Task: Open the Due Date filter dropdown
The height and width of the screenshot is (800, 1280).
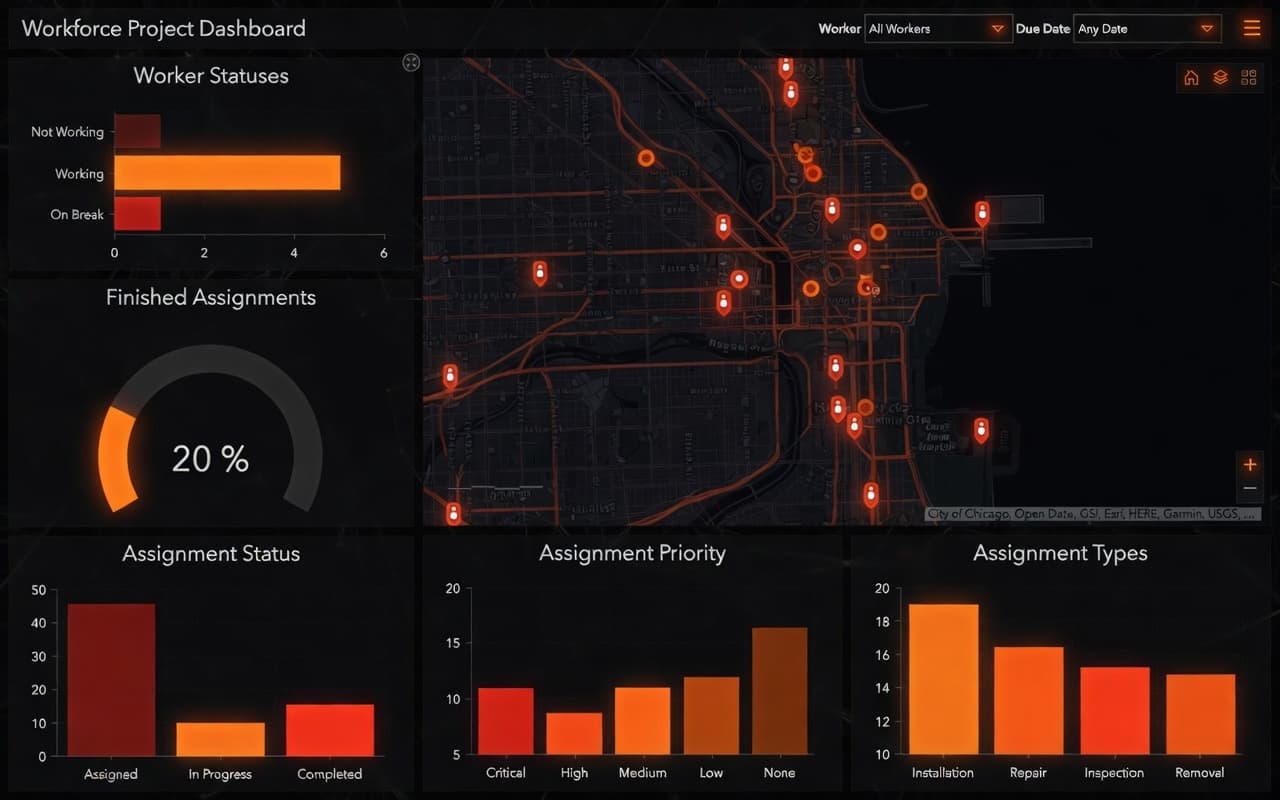Action: (x=1148, y=29)
